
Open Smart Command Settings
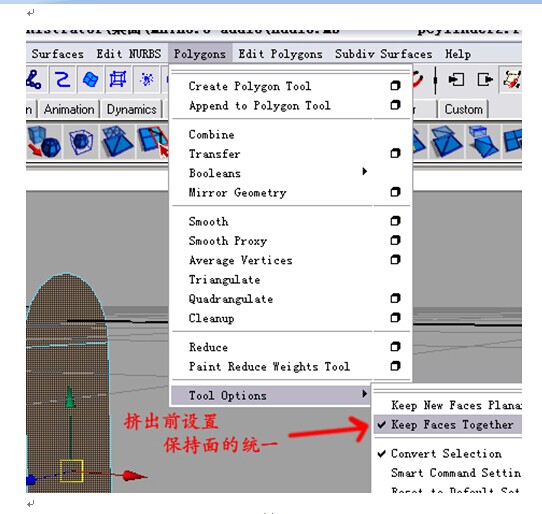pos(456,473)
